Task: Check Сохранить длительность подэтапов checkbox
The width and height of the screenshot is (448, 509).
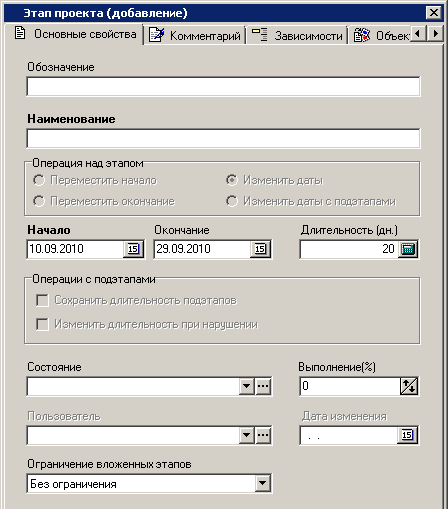Action: [x=42, y=300]
